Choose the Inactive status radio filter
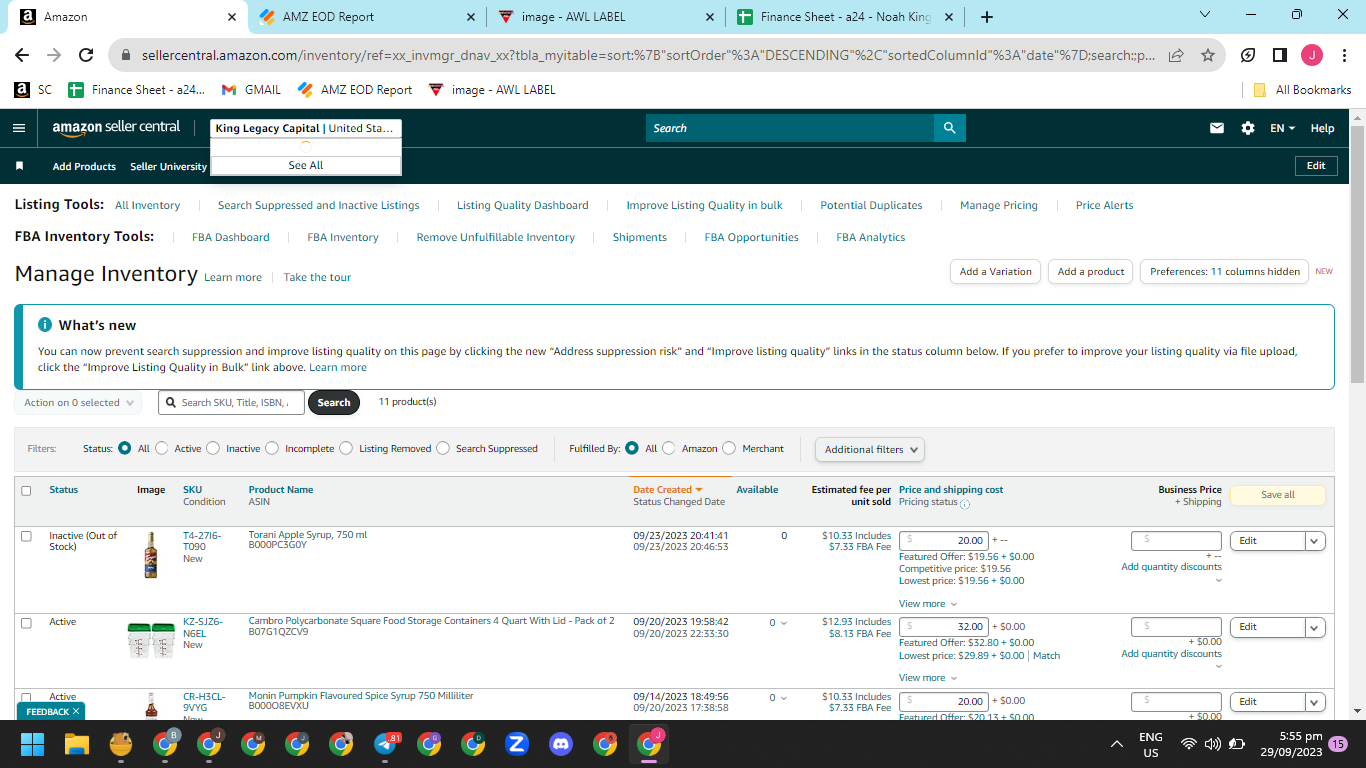1366x768 pixels. click(213, 449)
